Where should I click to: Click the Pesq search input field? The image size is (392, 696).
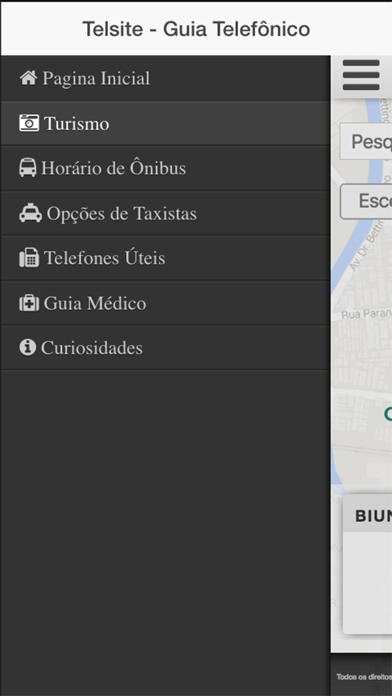click(x=366, y=142)
